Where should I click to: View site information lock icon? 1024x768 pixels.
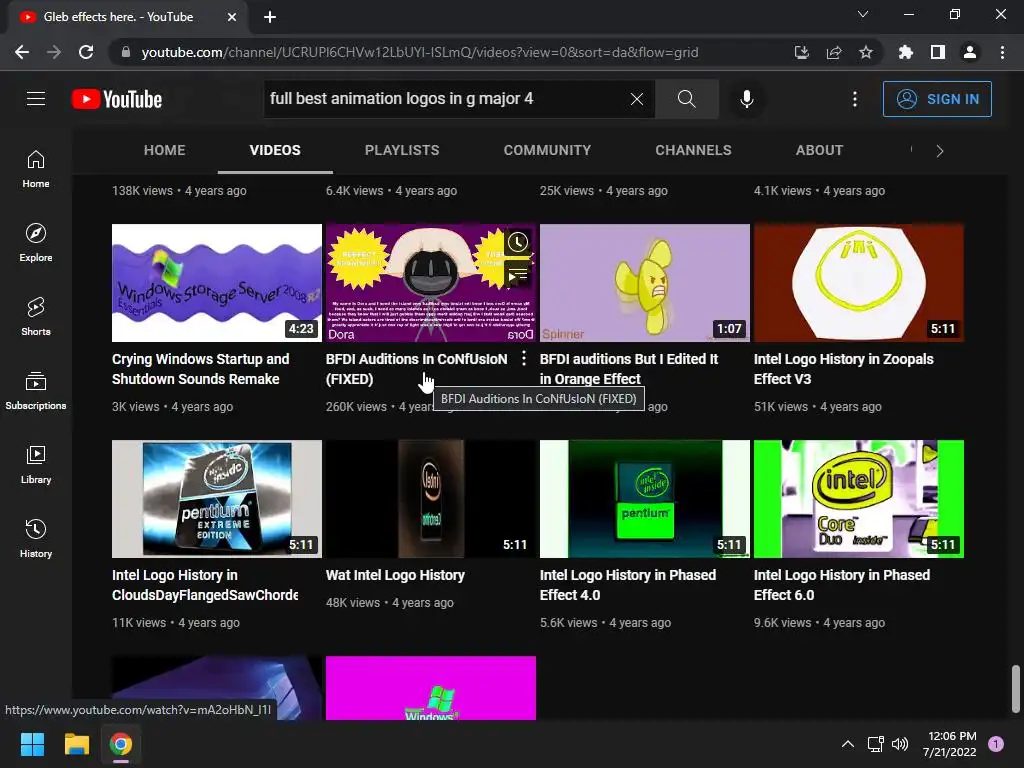click(x=126, y=52)
